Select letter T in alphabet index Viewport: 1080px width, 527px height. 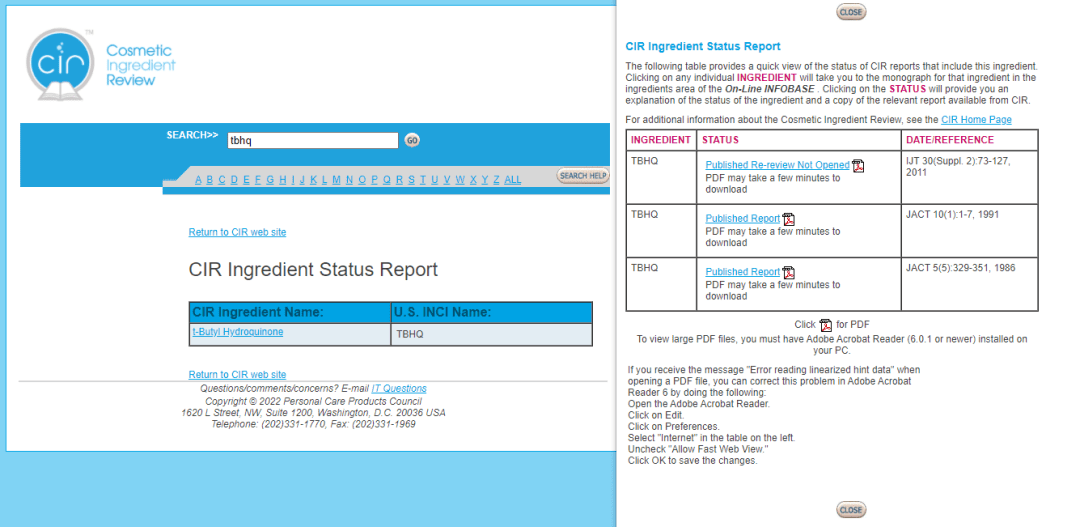point(423,180)
